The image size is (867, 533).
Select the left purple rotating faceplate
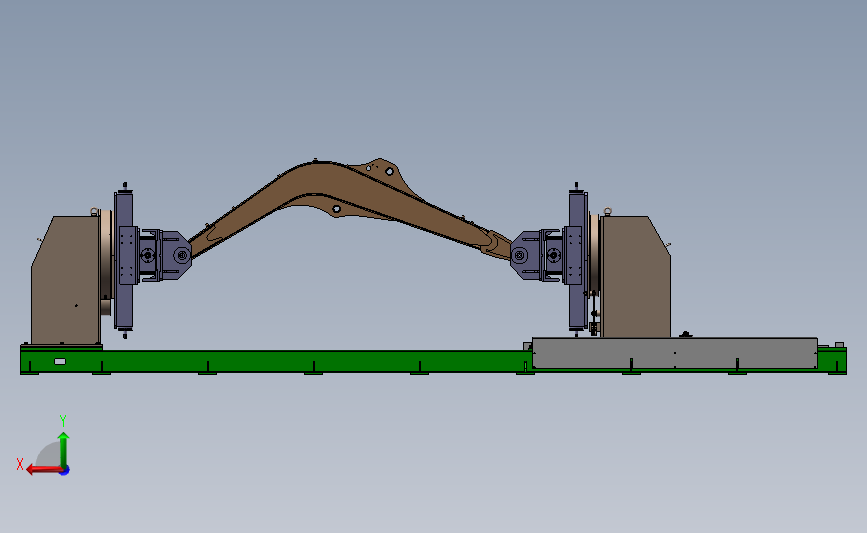click(x=124, y=260)
